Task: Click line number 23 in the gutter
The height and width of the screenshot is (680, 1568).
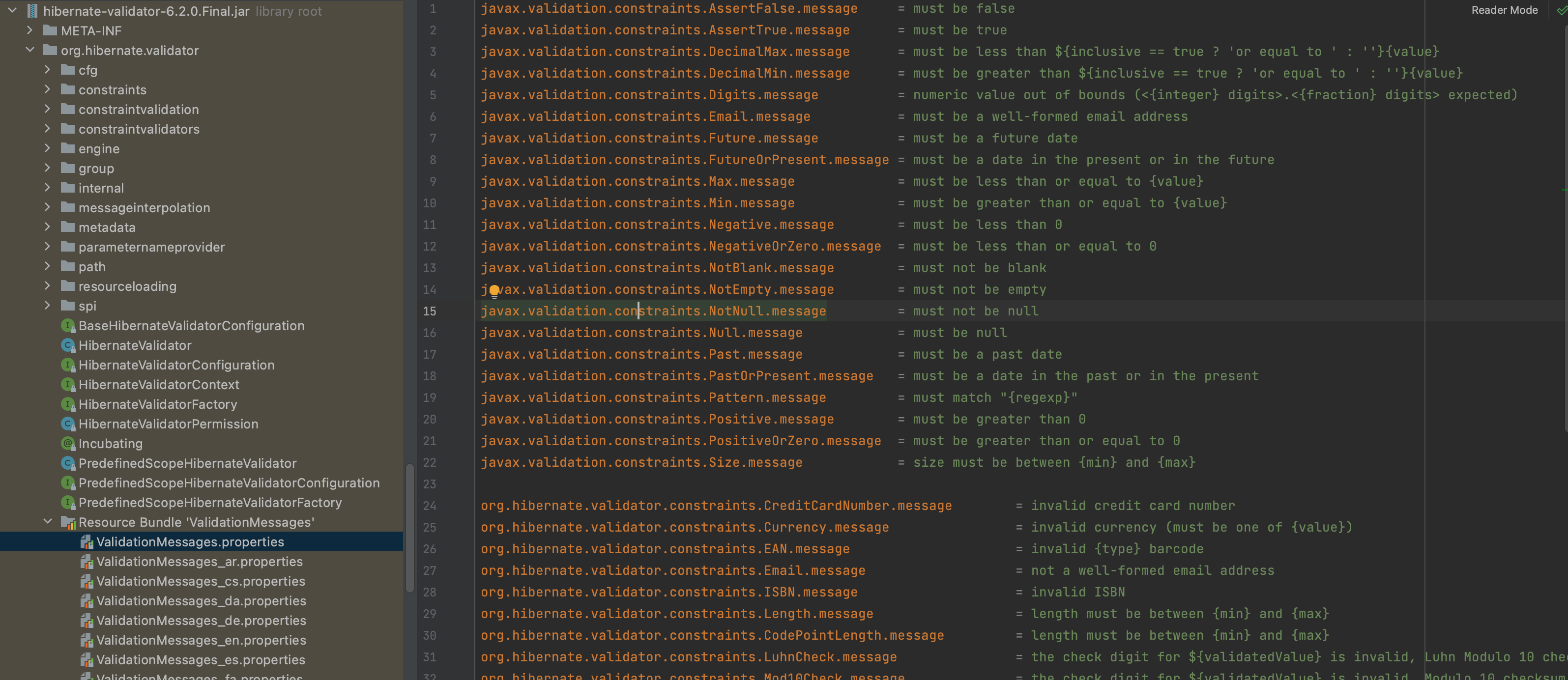Action: pos(429,484)
